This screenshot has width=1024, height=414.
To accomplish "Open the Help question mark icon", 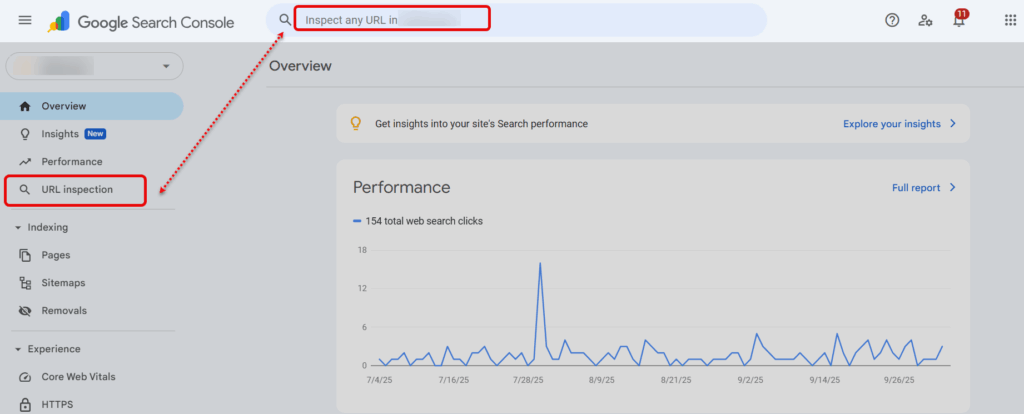I will tap(892, 20).
